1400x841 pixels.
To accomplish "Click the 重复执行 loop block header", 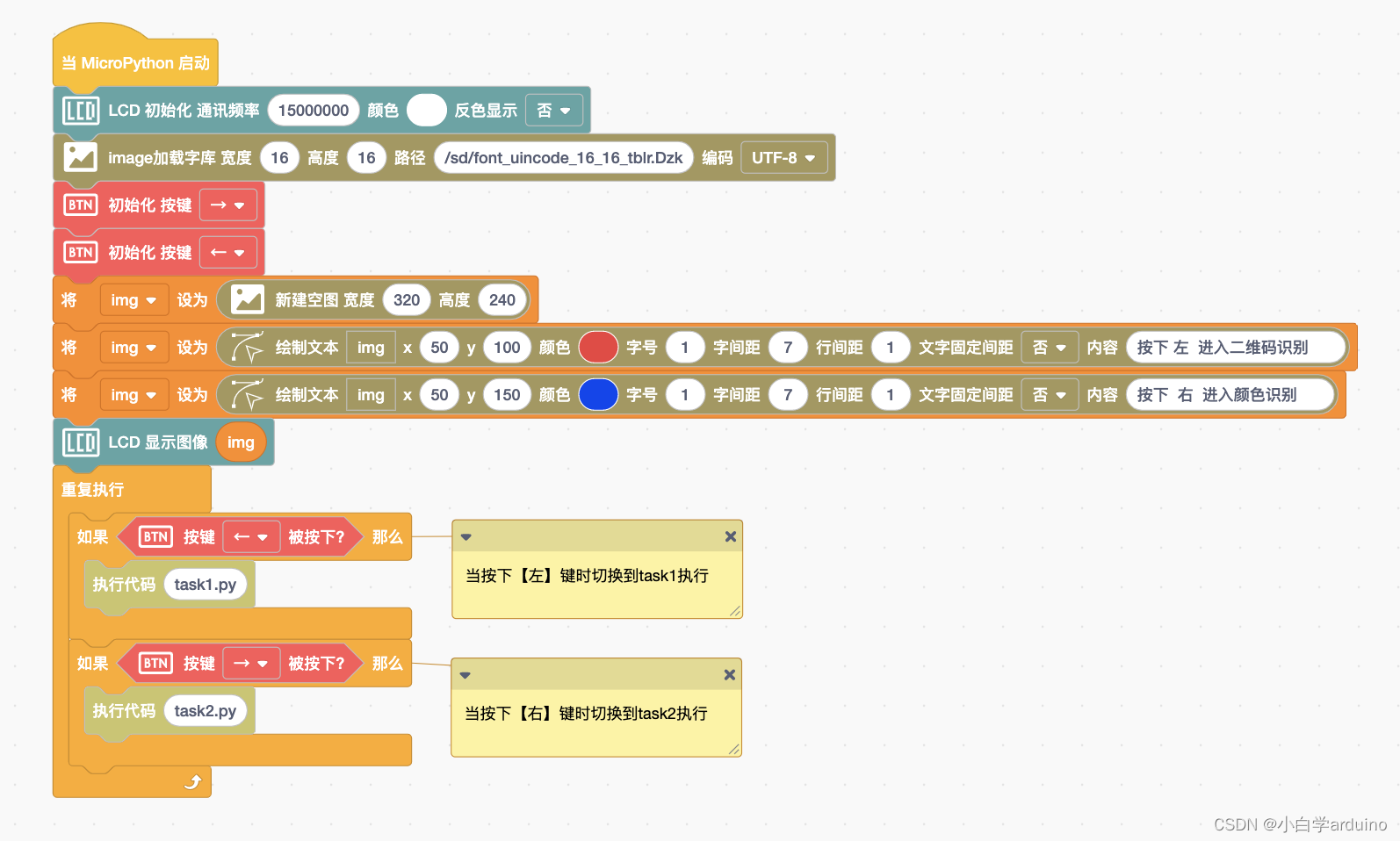I will coord(132,490).
